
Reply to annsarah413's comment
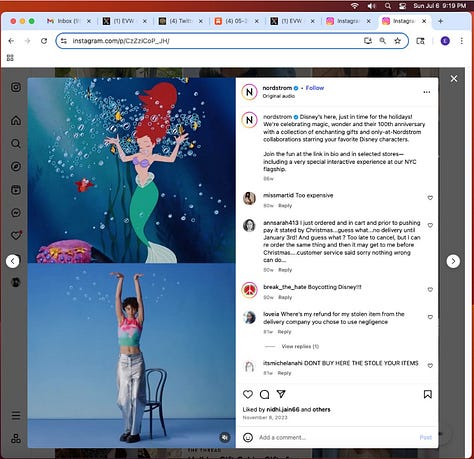[x=285, y=270]
